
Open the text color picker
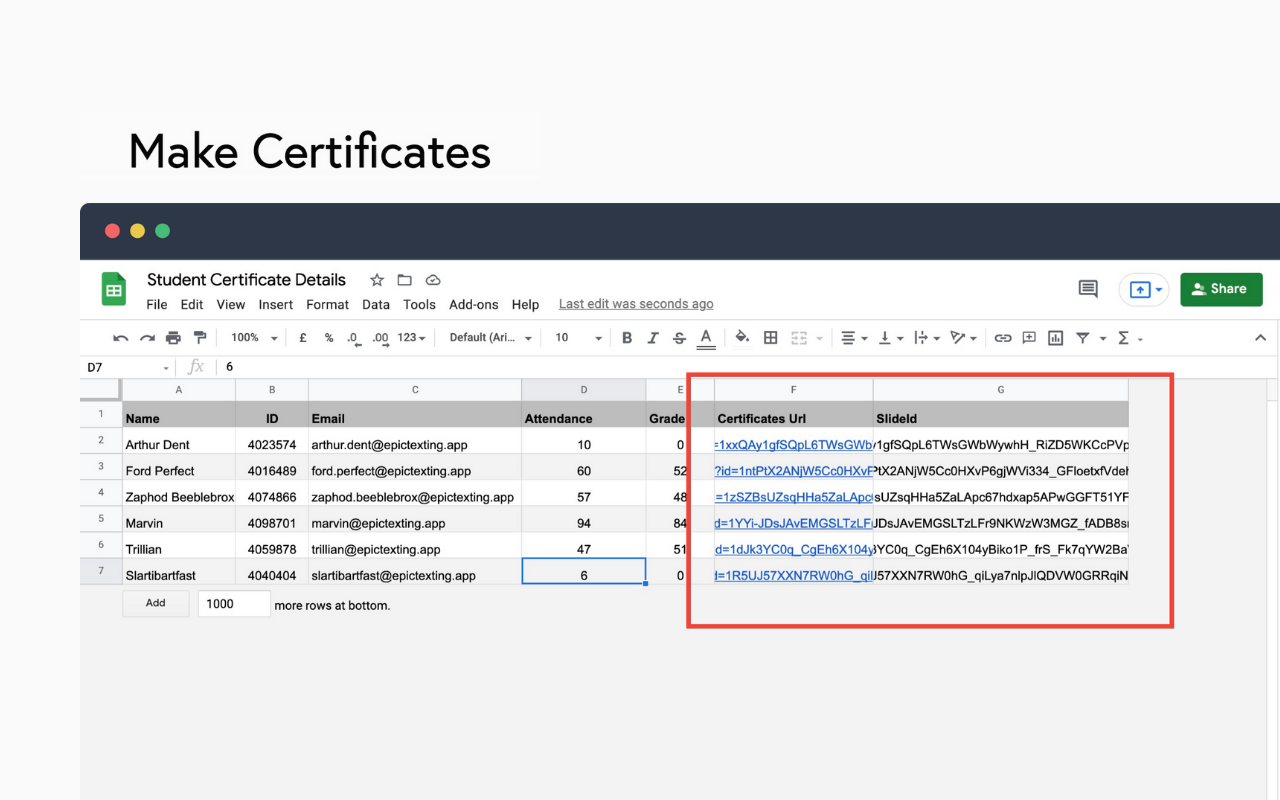click(x=706, y=338)
